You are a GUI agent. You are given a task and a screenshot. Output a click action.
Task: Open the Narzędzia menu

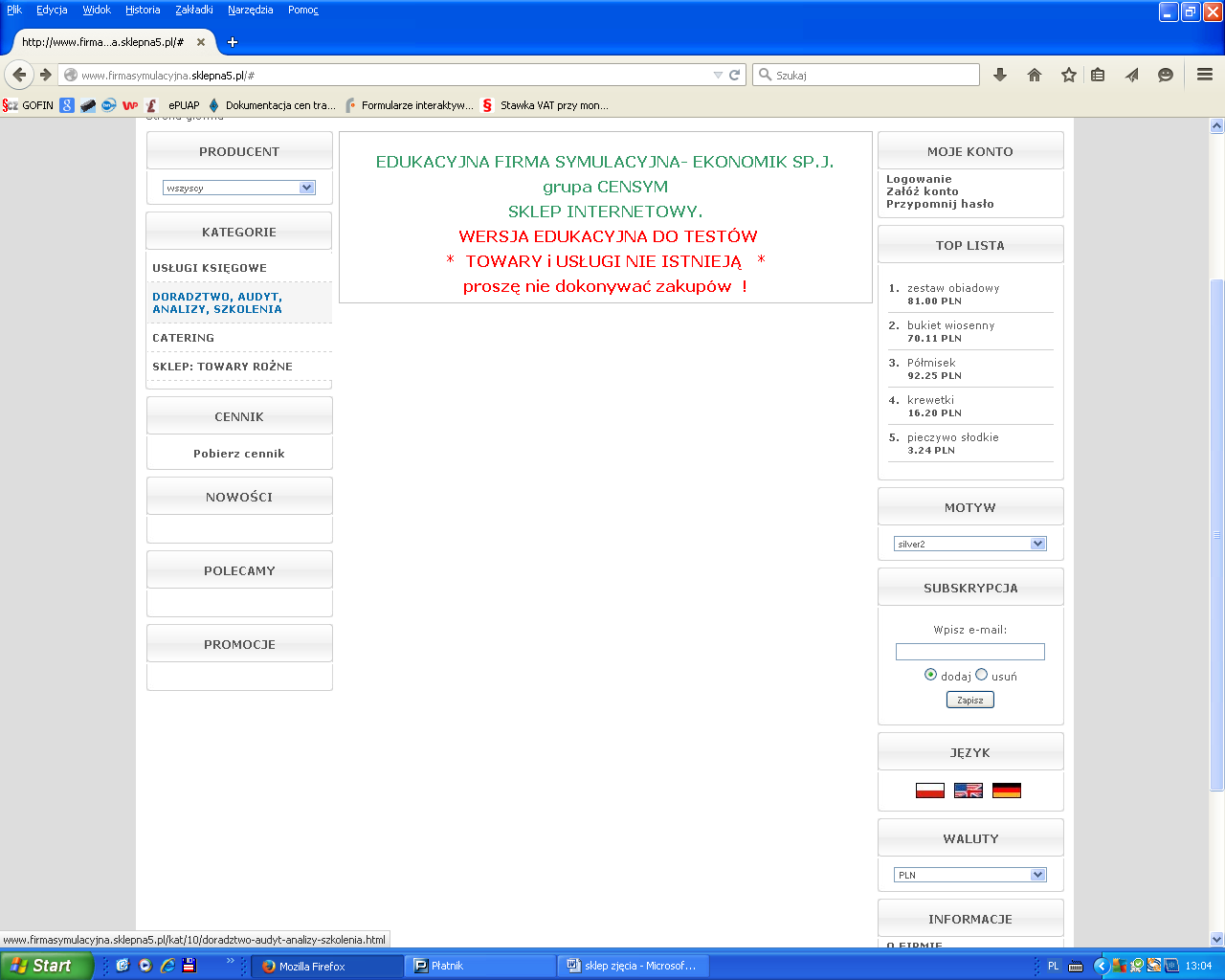[x=250, y=10]
